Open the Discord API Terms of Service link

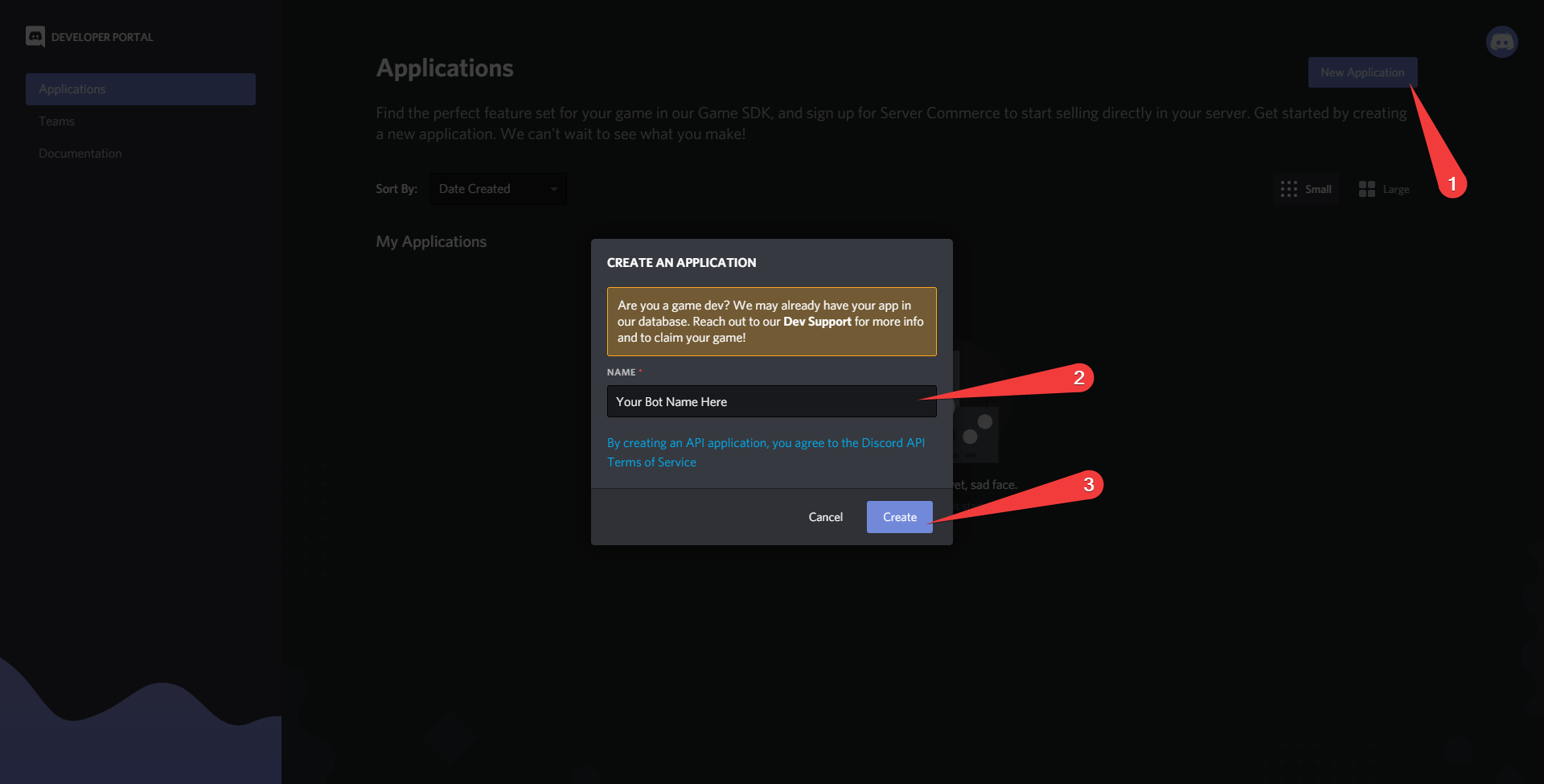click(766, 453)
